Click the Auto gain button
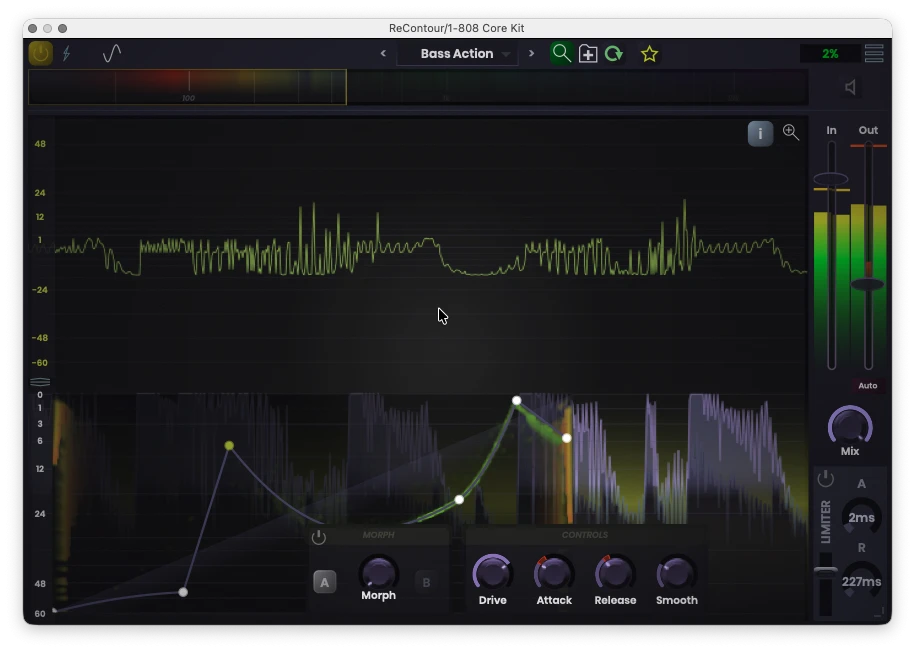Screen dimensions: 915x652 click(867, 386)
